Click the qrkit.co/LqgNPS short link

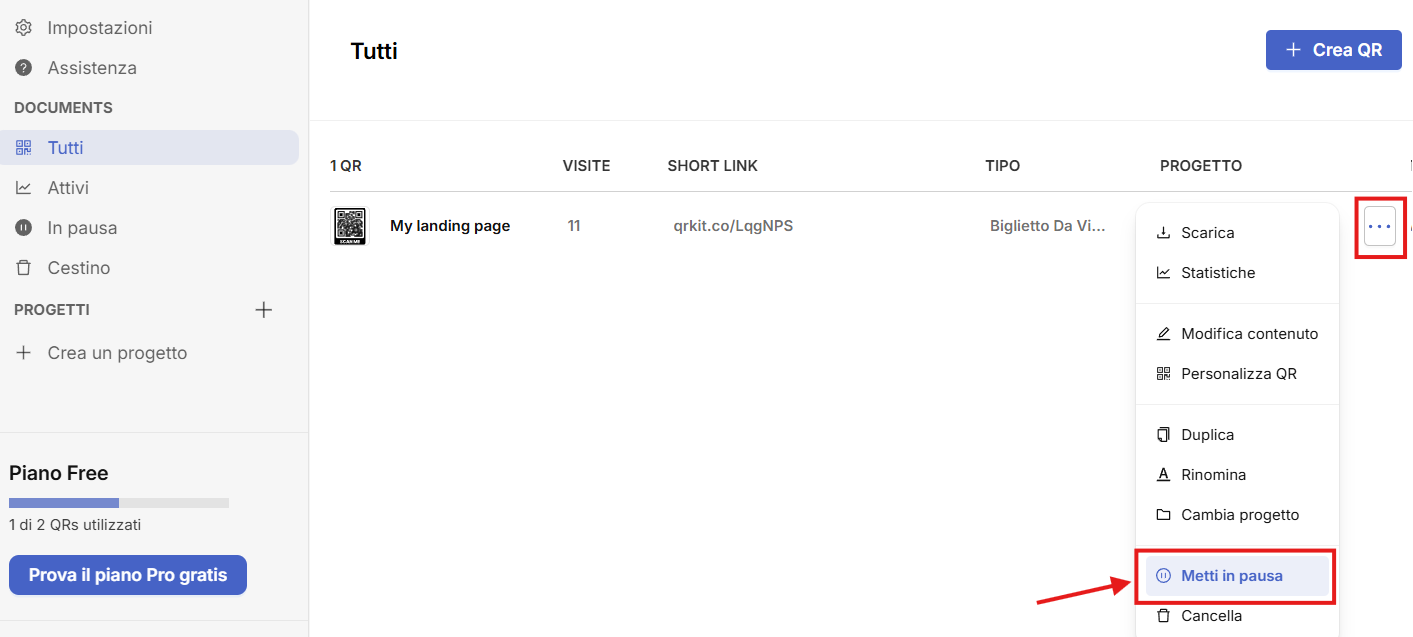[x=733, y=226]
